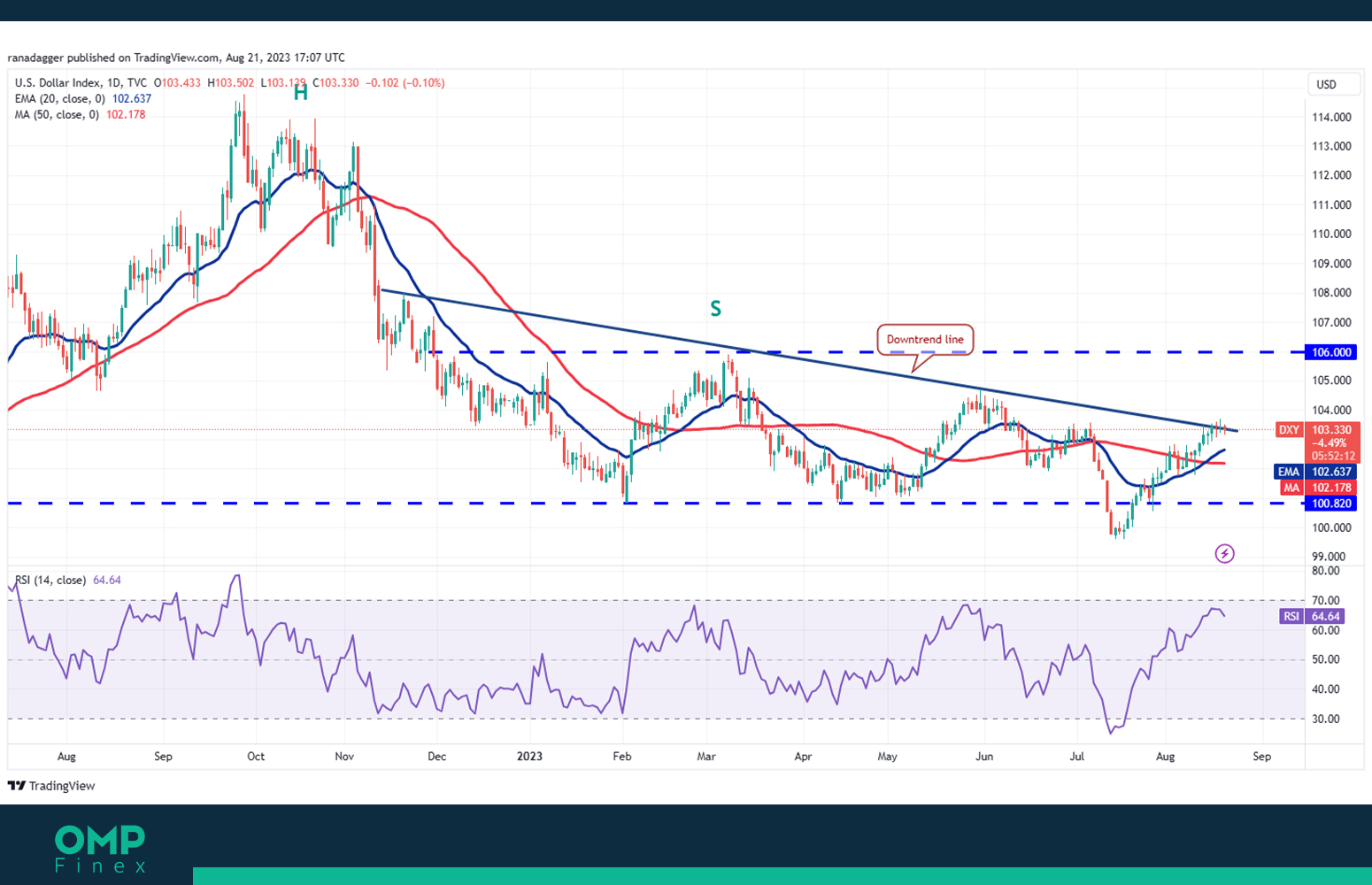Click the Oct label on time axis
The image size is (1372, 885).
coord(256,757)
